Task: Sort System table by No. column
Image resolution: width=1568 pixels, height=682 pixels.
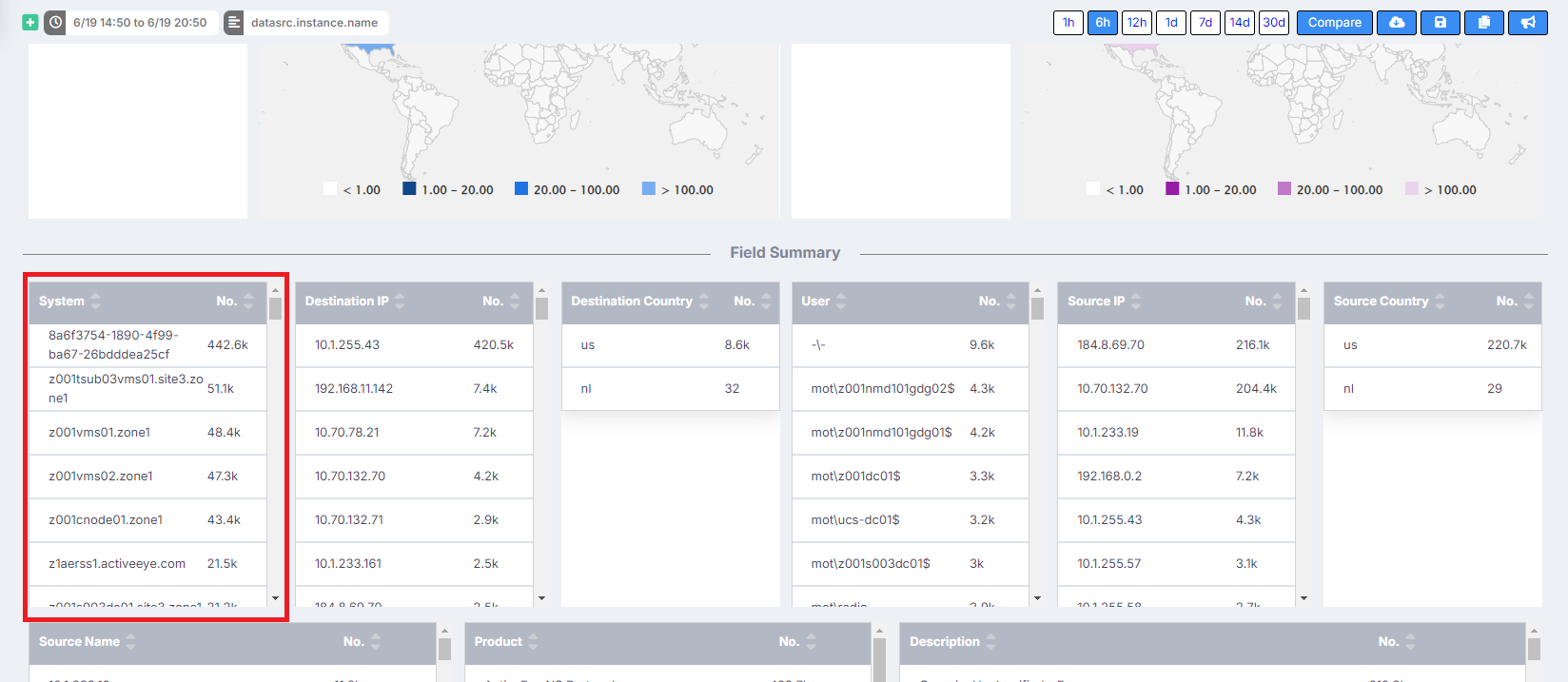Action: coord(248,301)
